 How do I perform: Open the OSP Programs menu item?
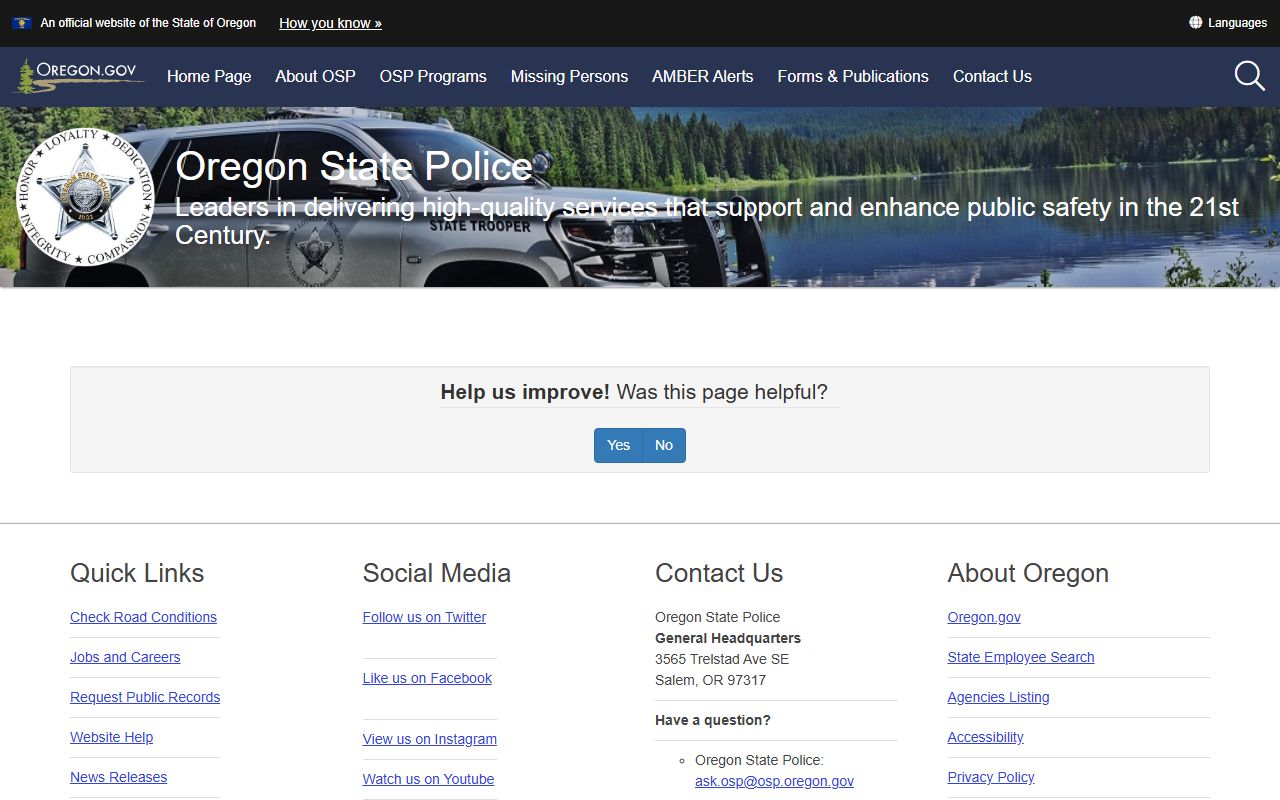(x=433, y=76)
